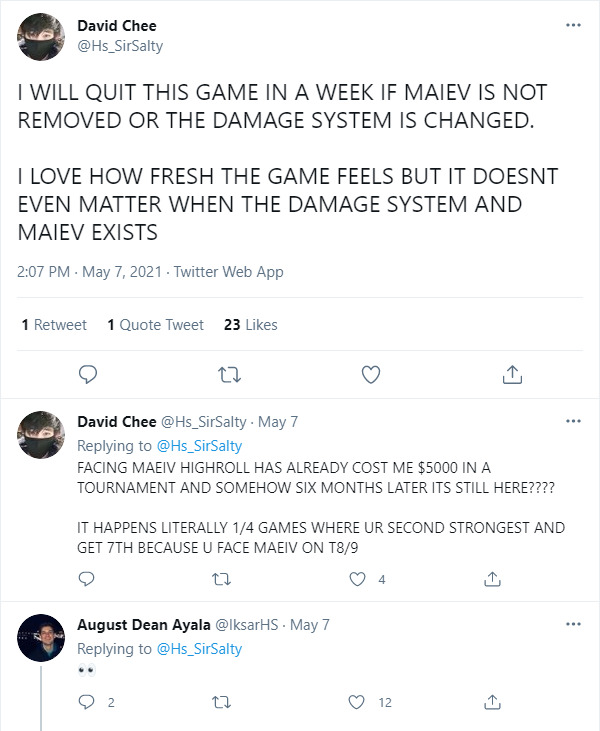Open the 23 Likes list

tap(250, 325)
